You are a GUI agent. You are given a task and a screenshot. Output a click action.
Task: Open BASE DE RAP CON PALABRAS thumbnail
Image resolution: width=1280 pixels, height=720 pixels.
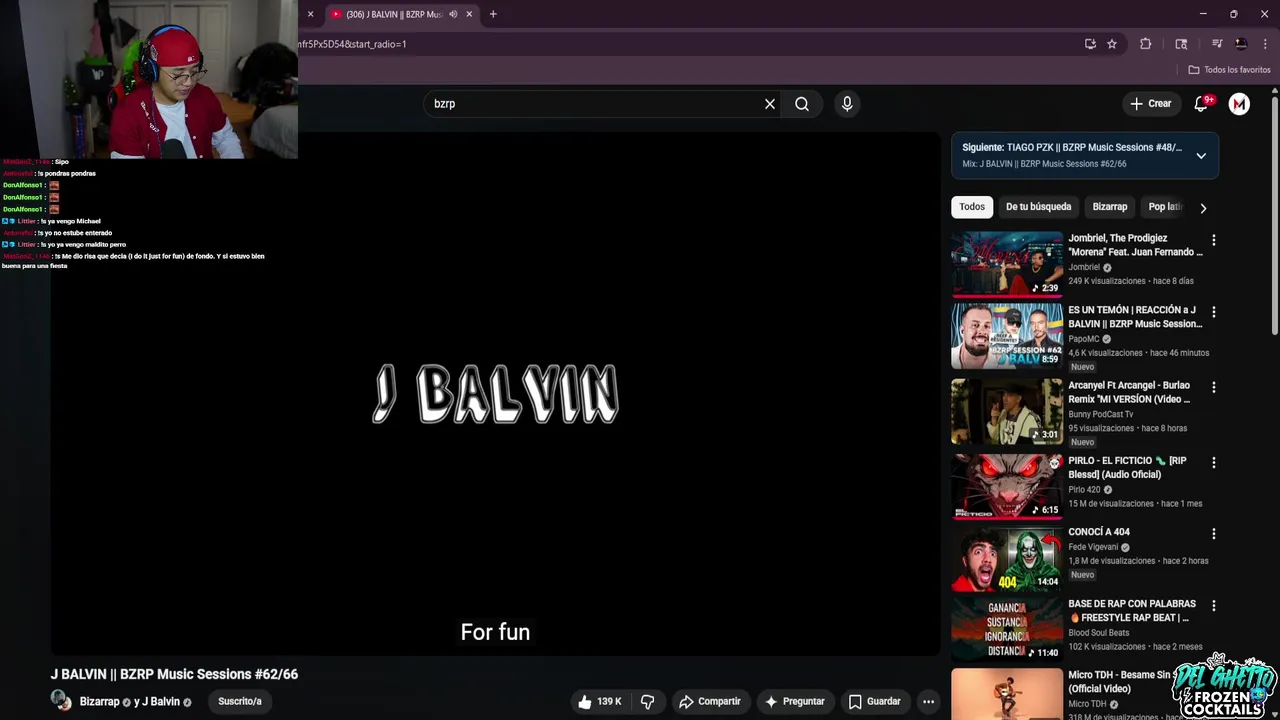click(x=1007, y=629)
